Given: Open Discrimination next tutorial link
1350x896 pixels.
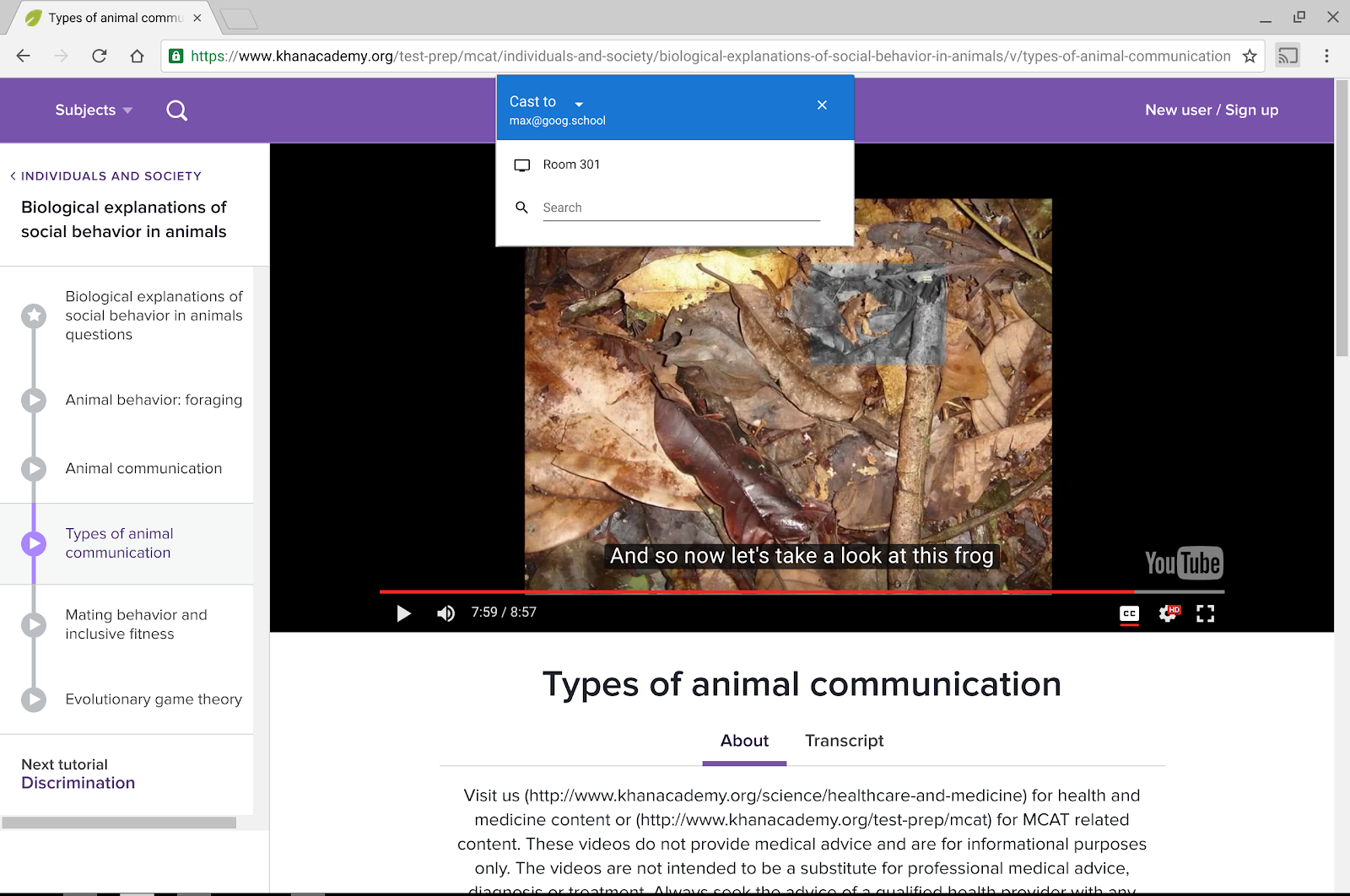Looking at the screenshot, I should click(x=78, y=783).
